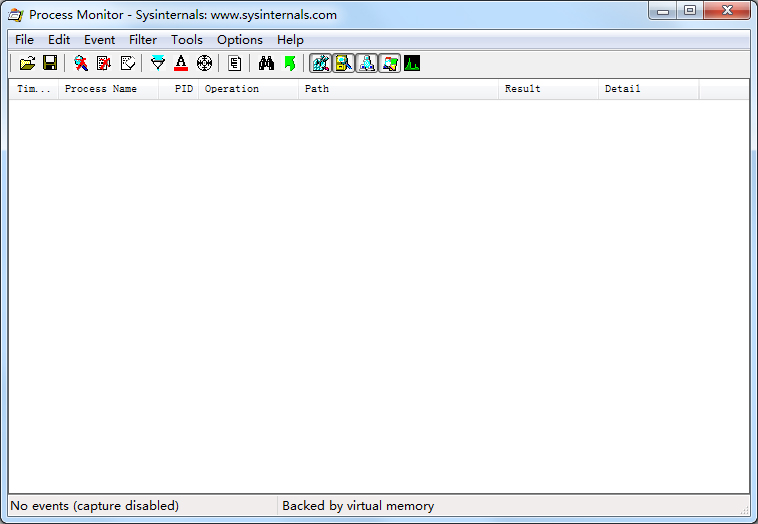
Task: Click the Operation column header
Action: coord(248,89)
